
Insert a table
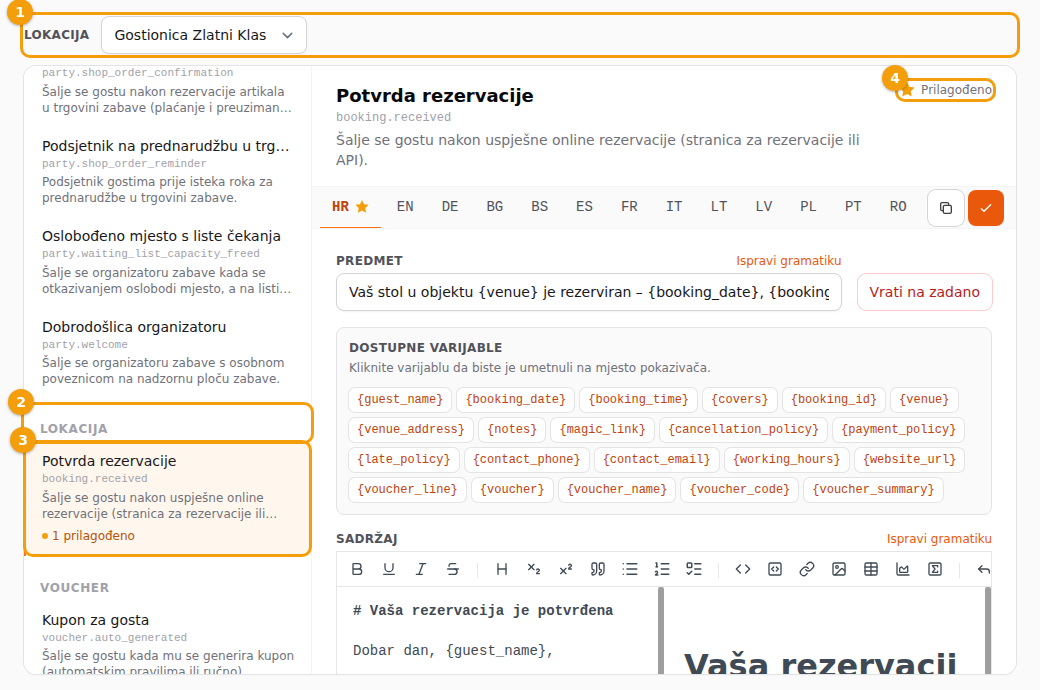[871, 569]
